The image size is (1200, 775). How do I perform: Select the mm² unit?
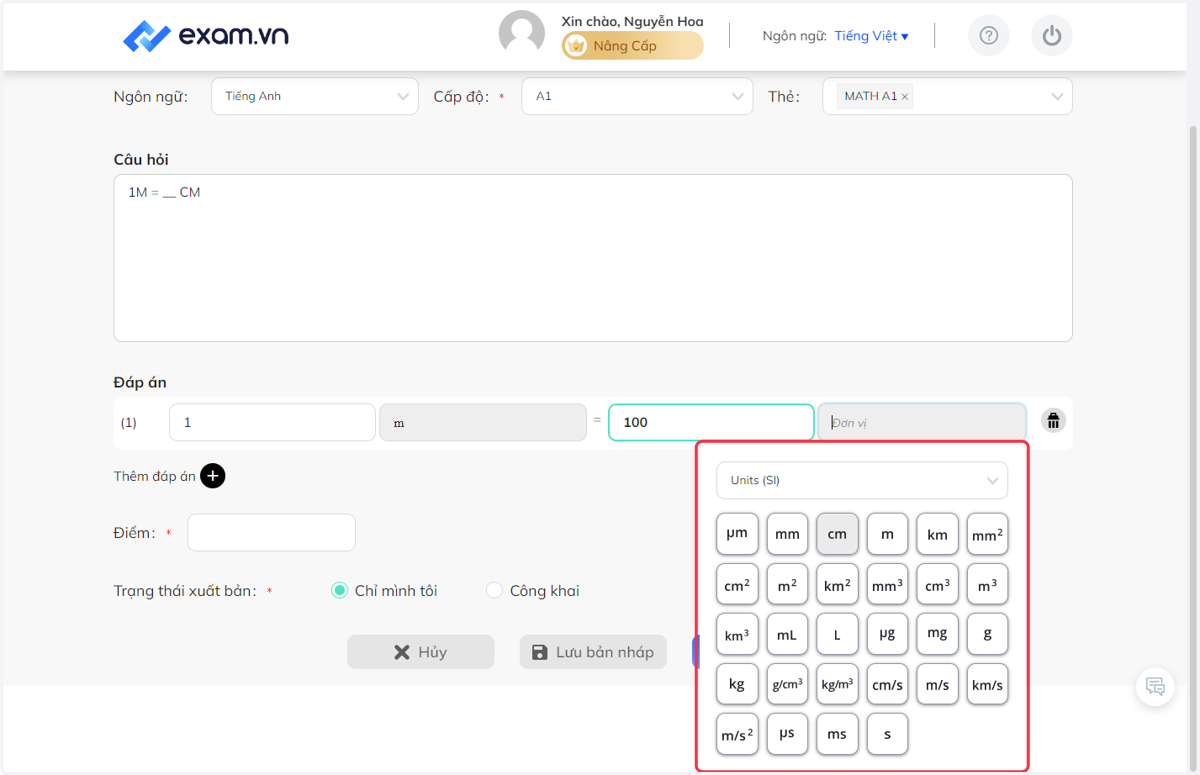(987, 534)
